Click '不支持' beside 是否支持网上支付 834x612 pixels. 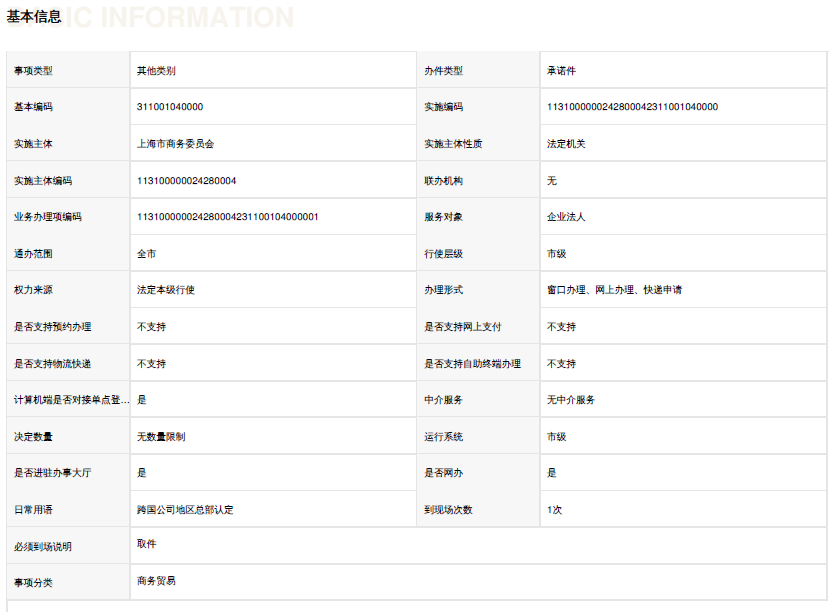pos(561,326)
